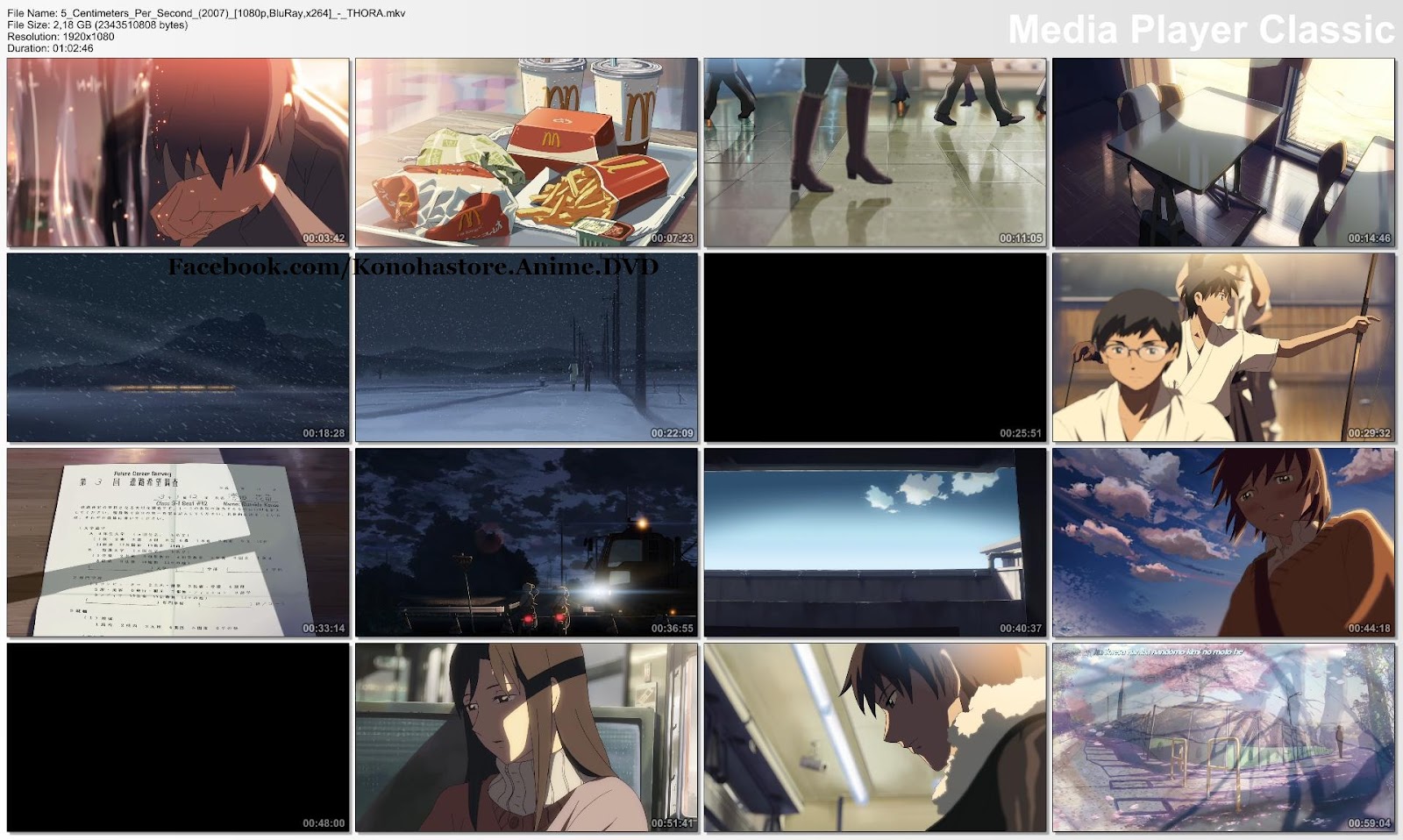Open blue sky with clouds thumbnail at 00:40:37

coord(875,543)
